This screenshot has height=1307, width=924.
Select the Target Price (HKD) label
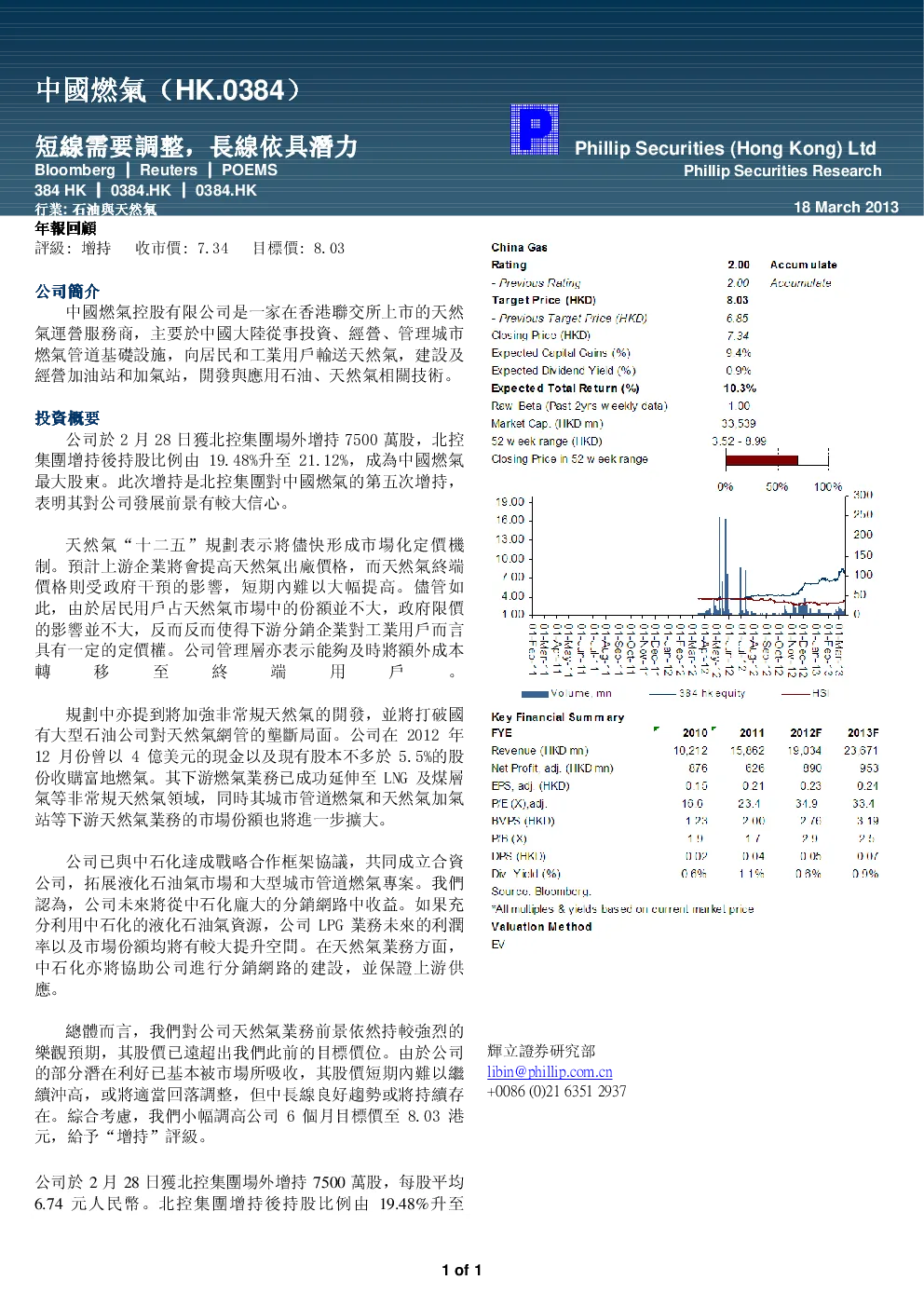pyautogui.click(x=543, y=300)
